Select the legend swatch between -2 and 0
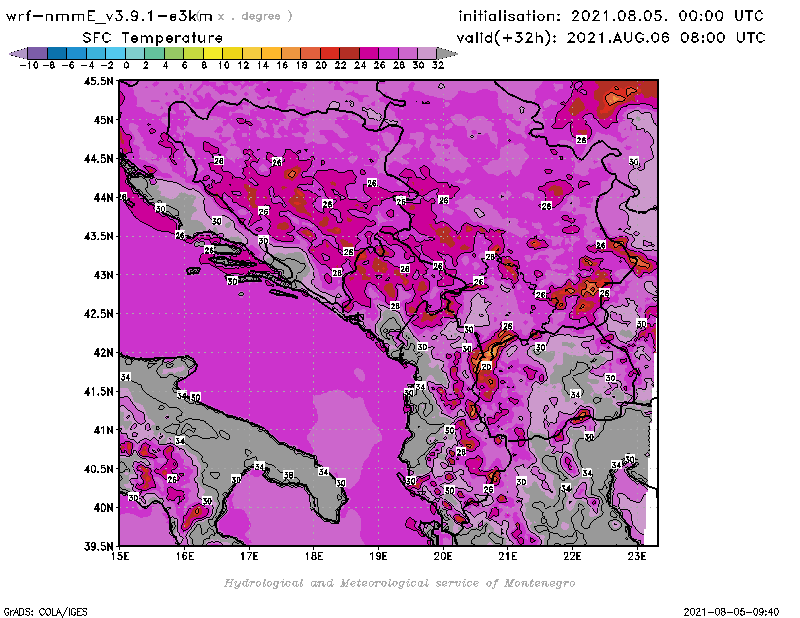 (x=115, y=53)
